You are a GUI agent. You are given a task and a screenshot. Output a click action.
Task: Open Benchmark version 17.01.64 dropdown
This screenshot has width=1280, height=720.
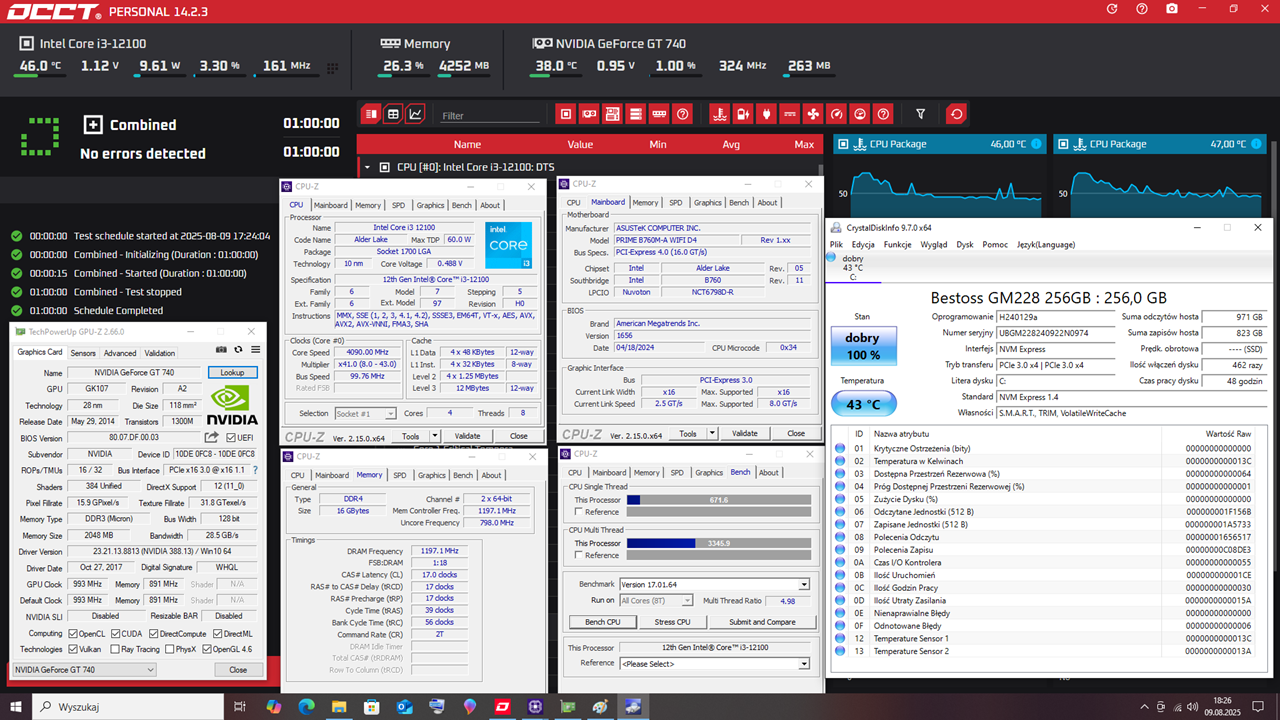(714, 585)
